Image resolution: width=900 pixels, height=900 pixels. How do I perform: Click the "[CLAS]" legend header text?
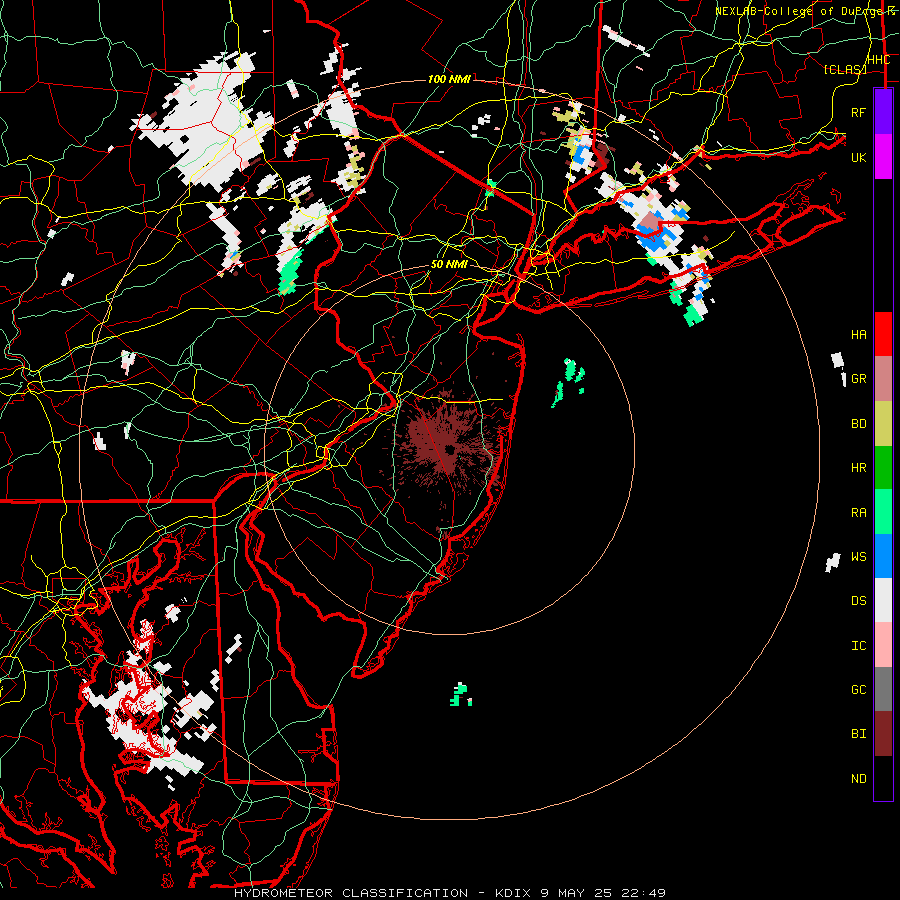click(x=845, y=69)
